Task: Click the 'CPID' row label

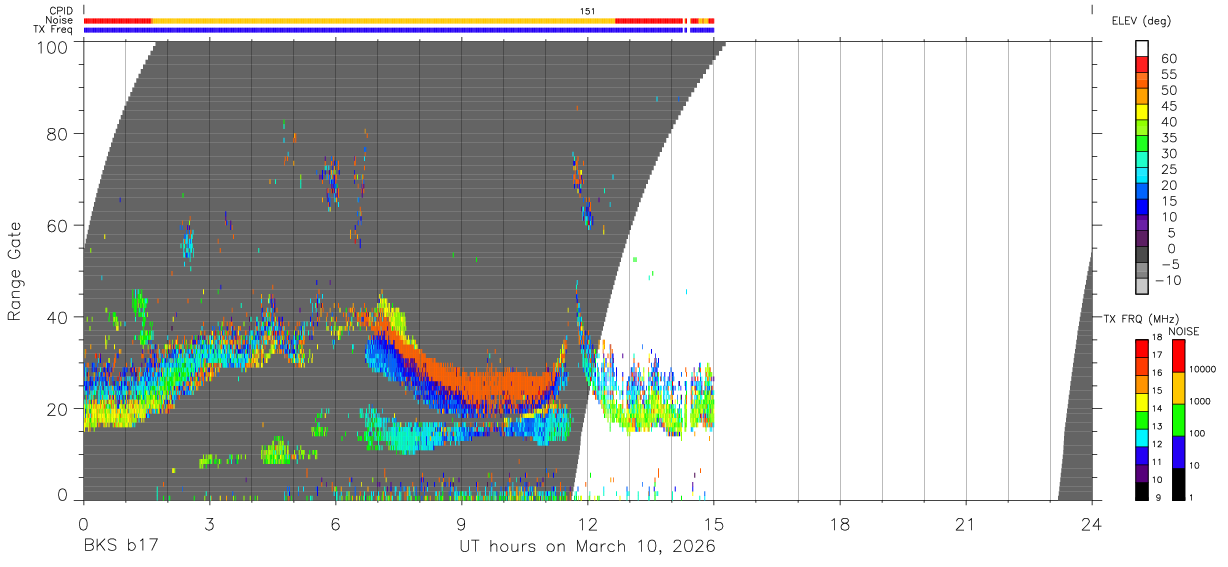Action: pos(60,11)
